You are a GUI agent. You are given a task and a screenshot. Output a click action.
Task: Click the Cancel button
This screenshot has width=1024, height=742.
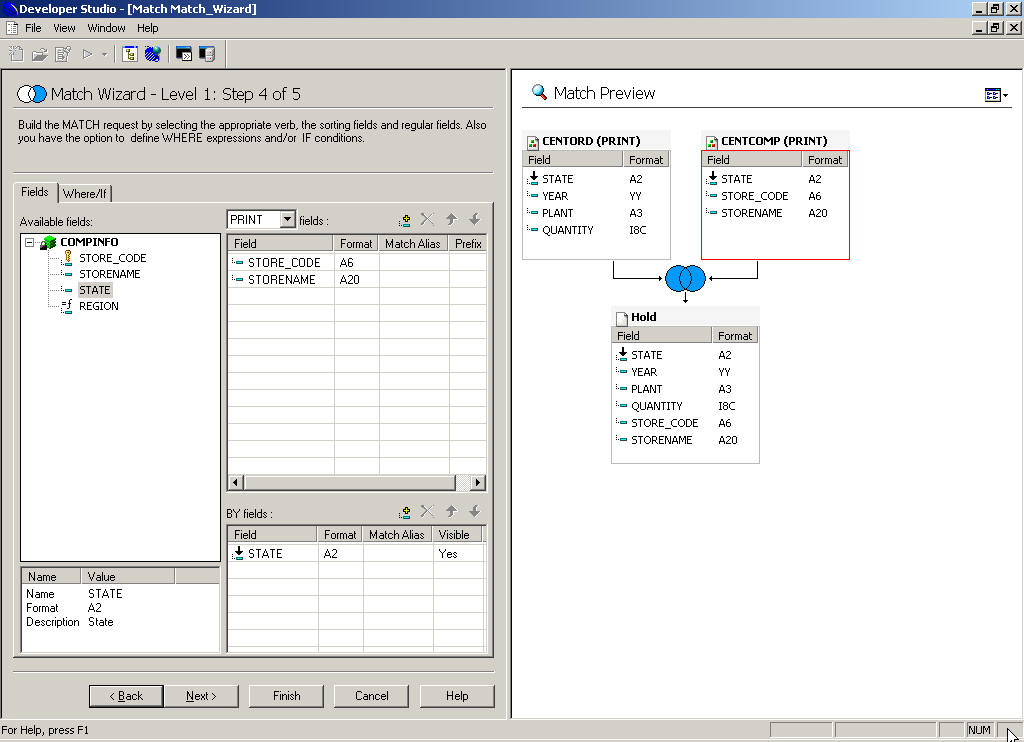pos(372,696)
